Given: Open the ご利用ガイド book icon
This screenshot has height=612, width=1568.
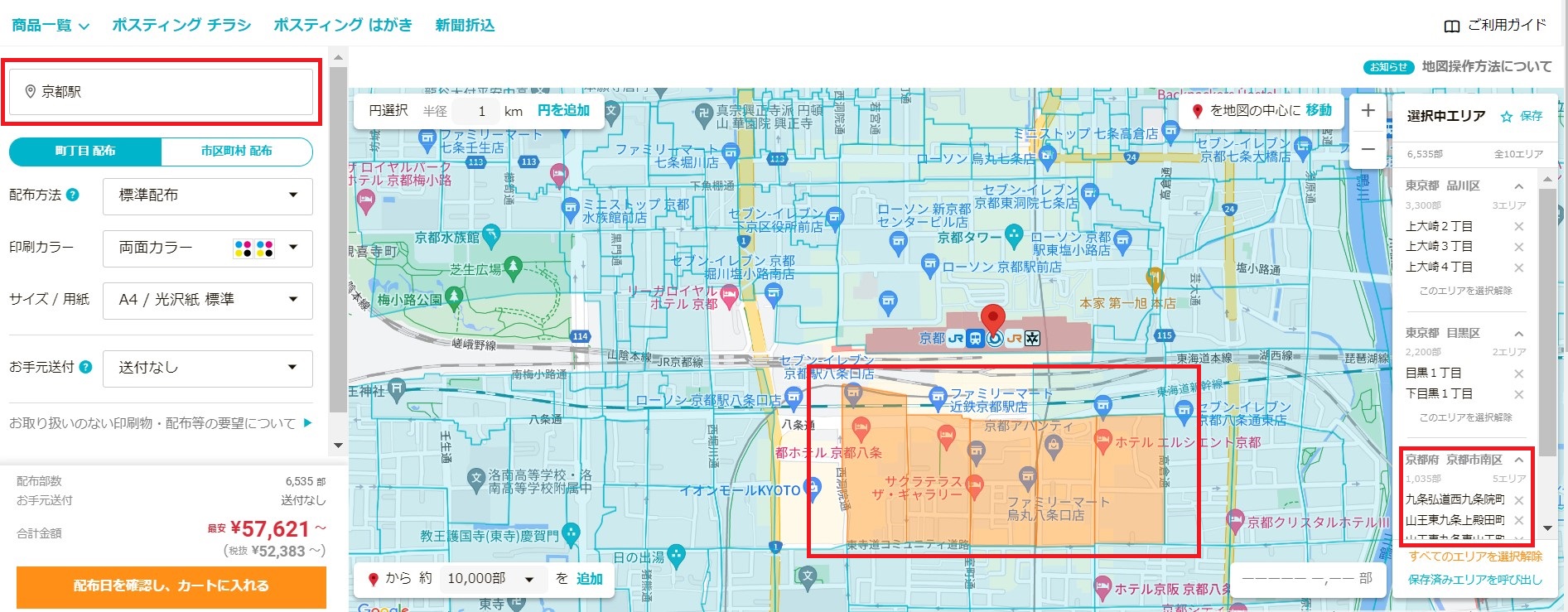Looking at the screenshot, I should coord(1451,26).
